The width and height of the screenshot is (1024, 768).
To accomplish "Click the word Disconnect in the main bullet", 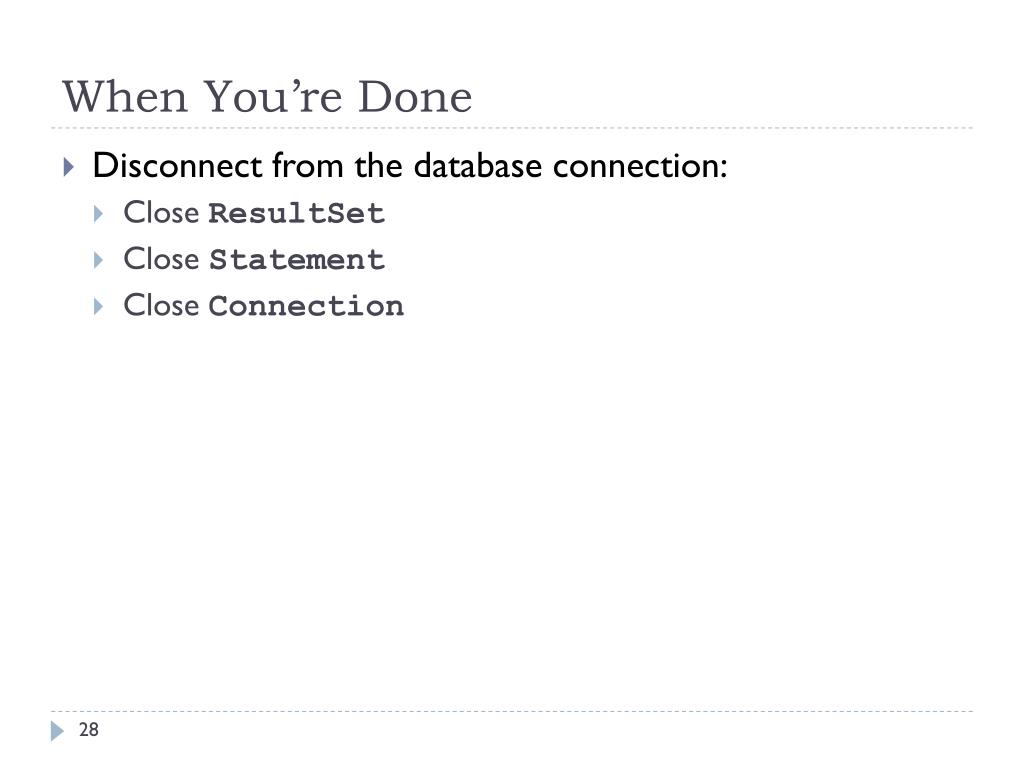I will click(x=178, y=165).
